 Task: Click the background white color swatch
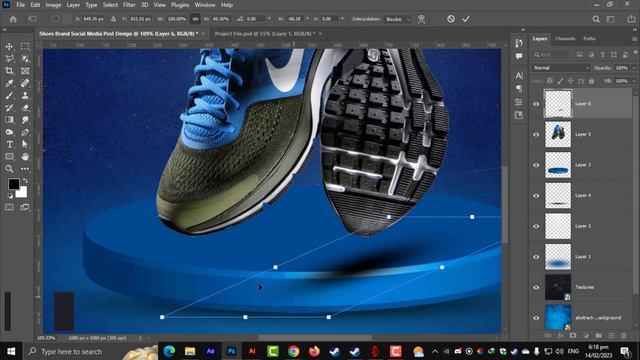[22, 193]
